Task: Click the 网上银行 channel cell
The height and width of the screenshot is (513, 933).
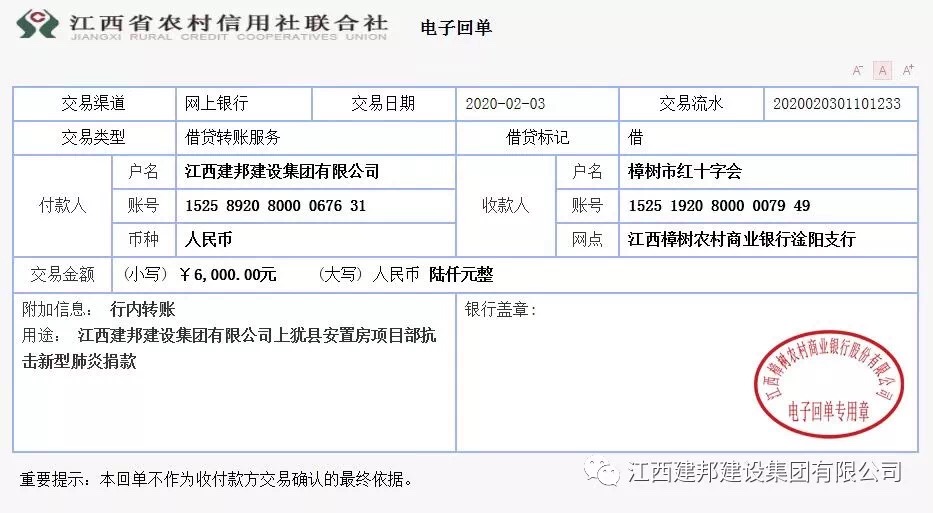Action: click(x=244, y=104)
